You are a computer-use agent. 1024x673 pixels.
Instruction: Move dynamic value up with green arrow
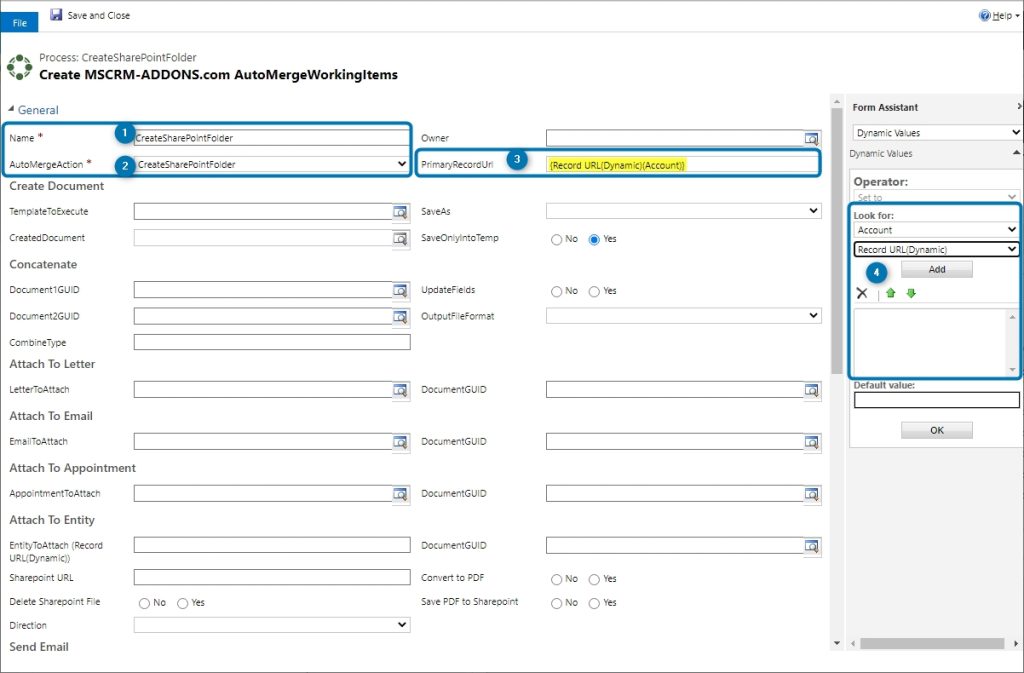(890, 293)
